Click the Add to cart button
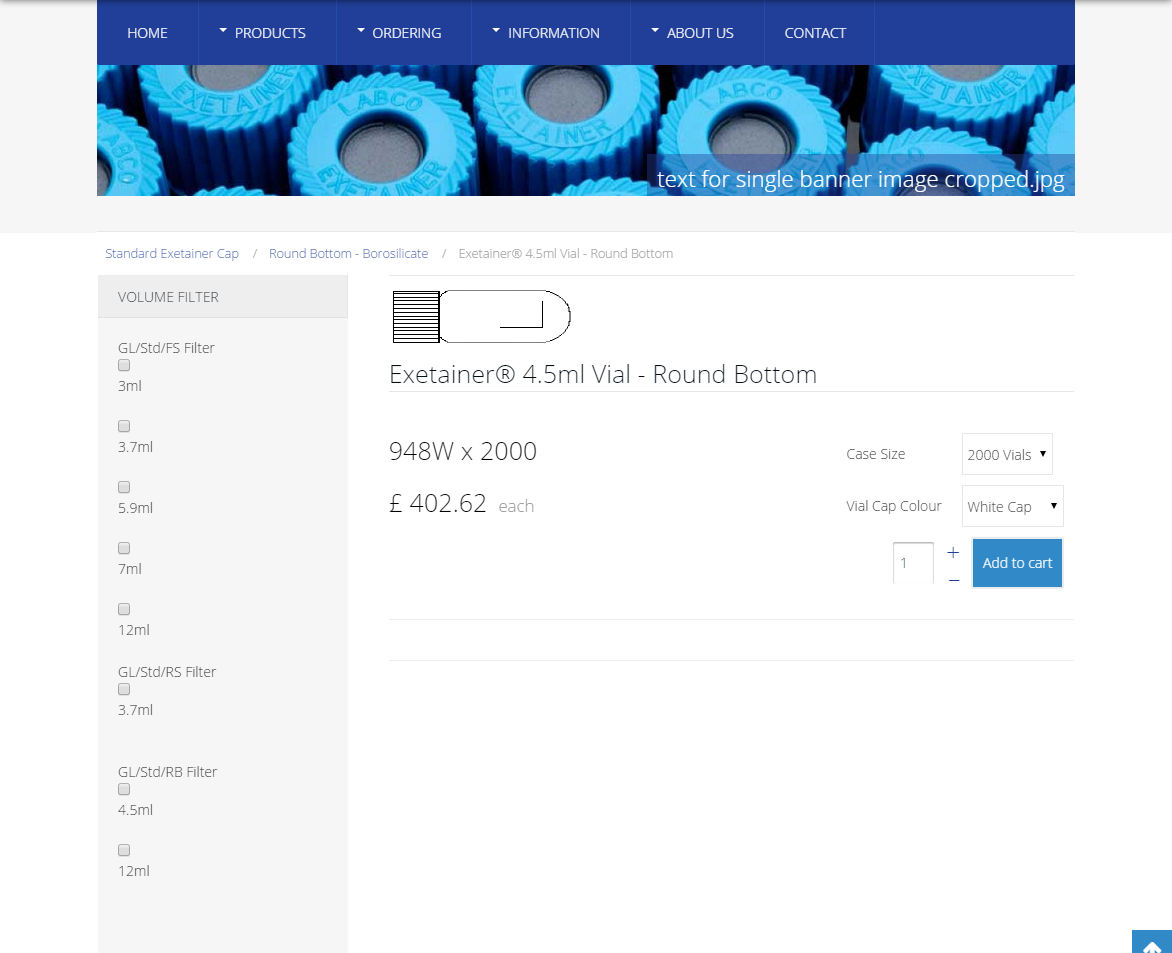This screenshot has height=953, width=1172. tap(1017, 563)
